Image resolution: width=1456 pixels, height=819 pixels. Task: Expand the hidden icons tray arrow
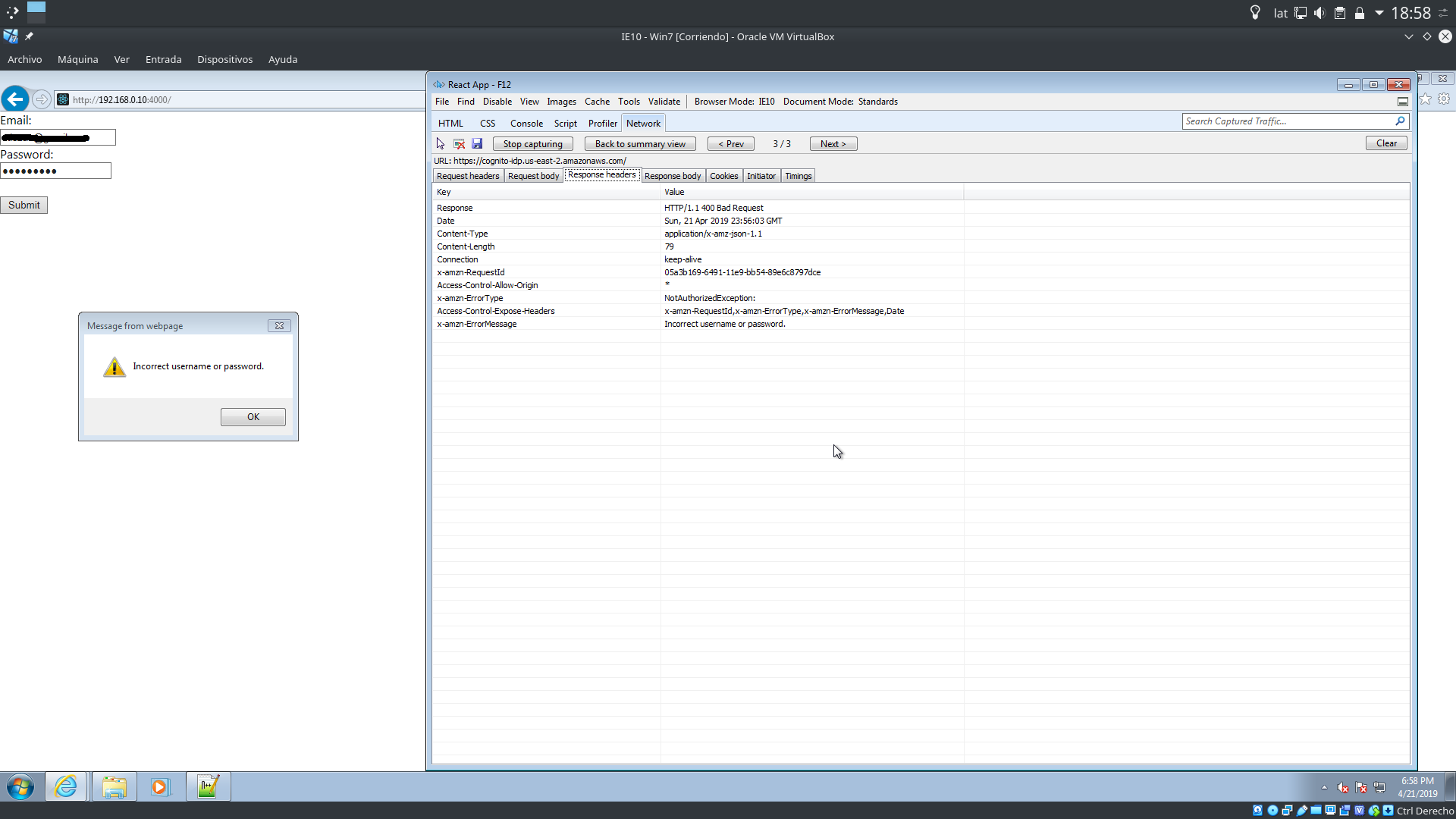1323,787
